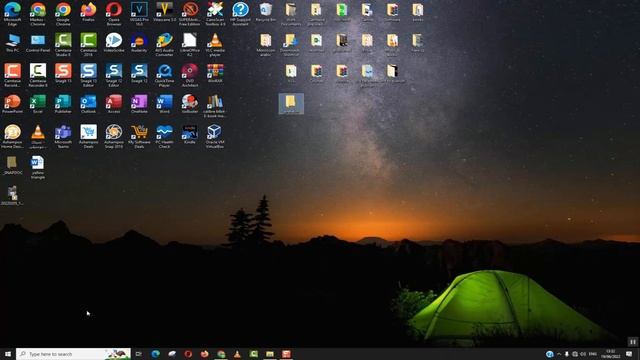640x360 pixels.
Task: Select the Recycle Bin icon
Action: coord(266,11)
